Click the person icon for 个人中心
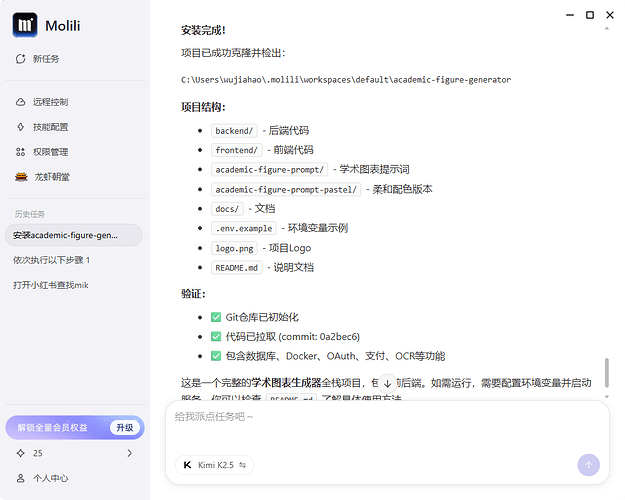 point(21,478)
